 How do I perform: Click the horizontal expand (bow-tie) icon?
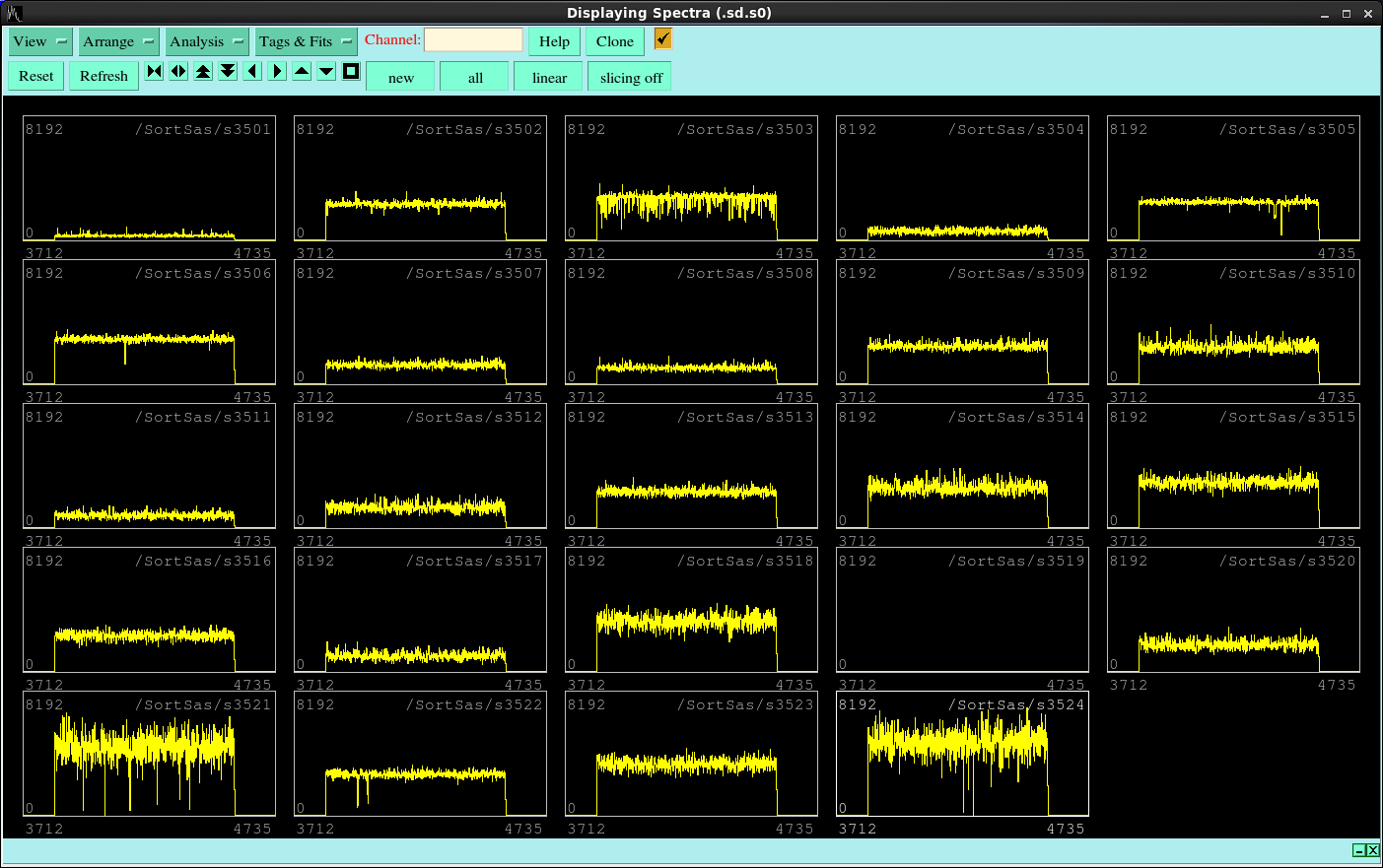154,71
